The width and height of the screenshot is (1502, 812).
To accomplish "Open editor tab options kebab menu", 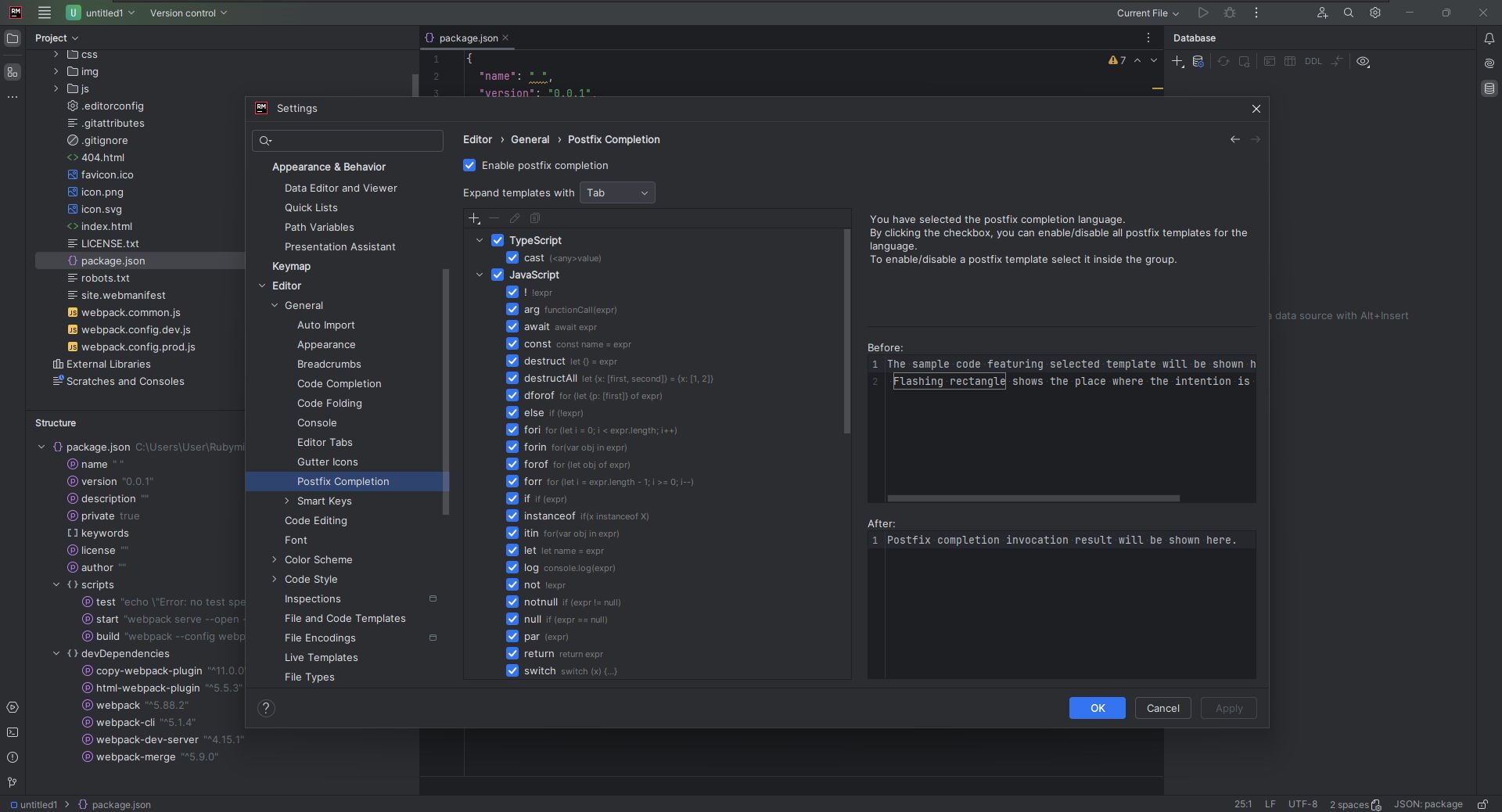I will 1148,38.
